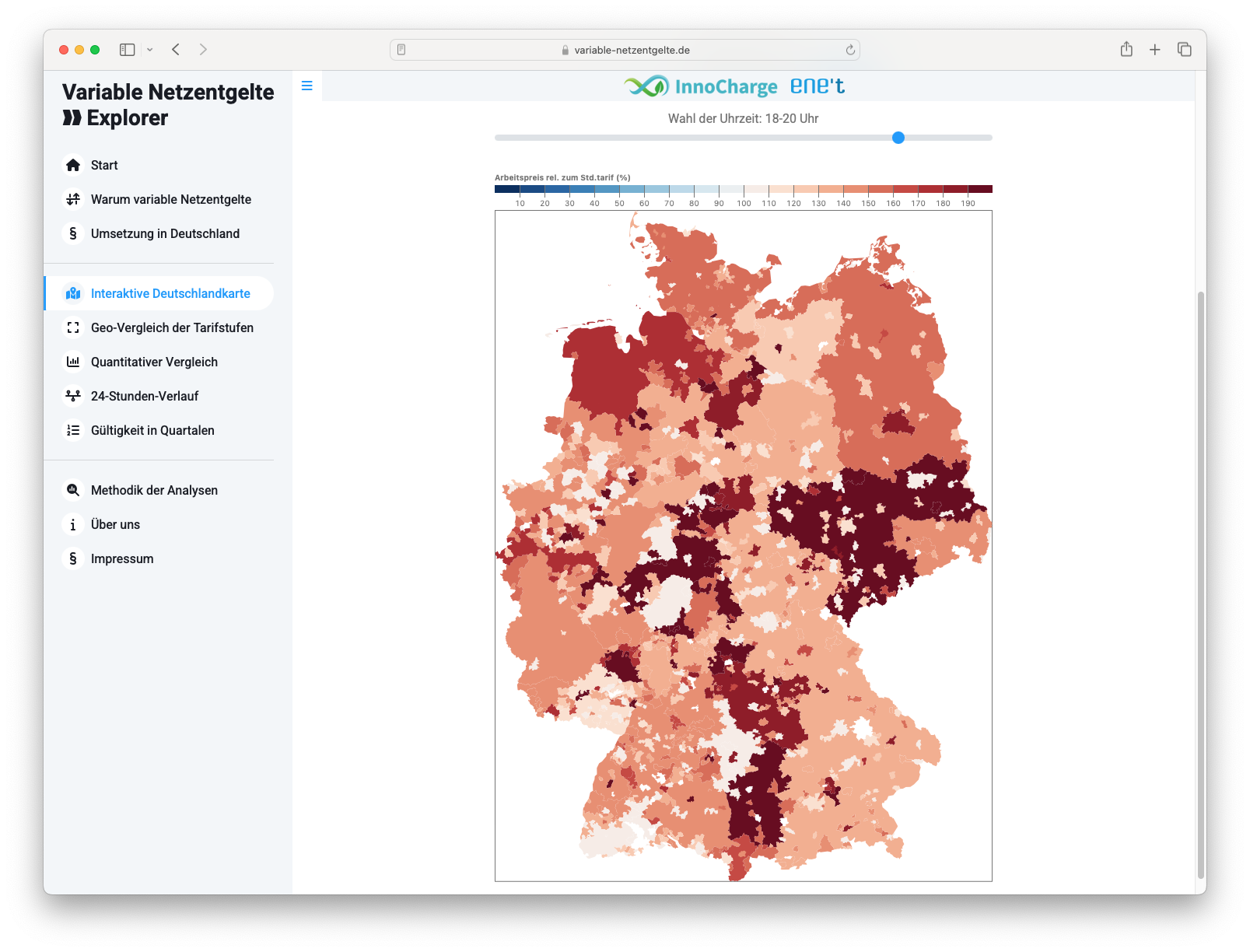Click the info icon for Über uns
Screen dimensions: 1250x952
(x=73, y=524)
